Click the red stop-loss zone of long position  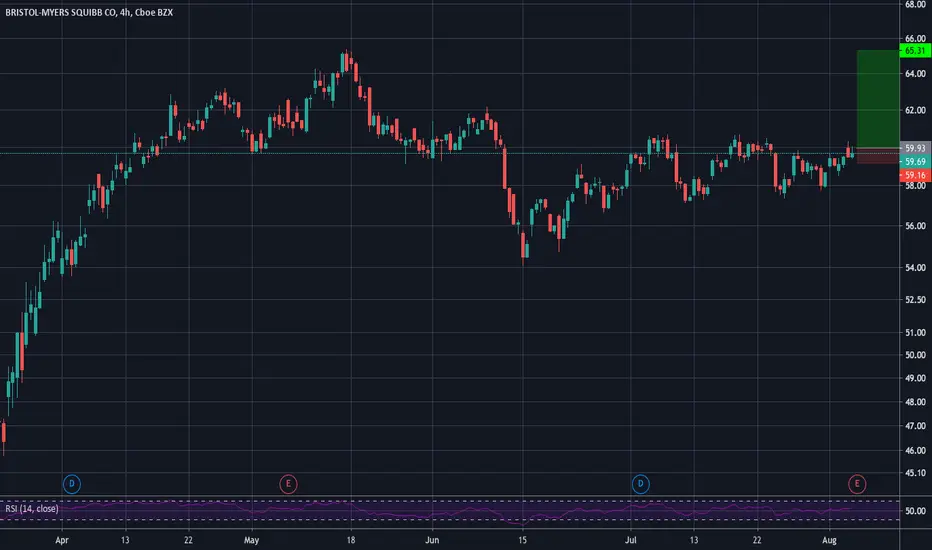tap(878, 156)
